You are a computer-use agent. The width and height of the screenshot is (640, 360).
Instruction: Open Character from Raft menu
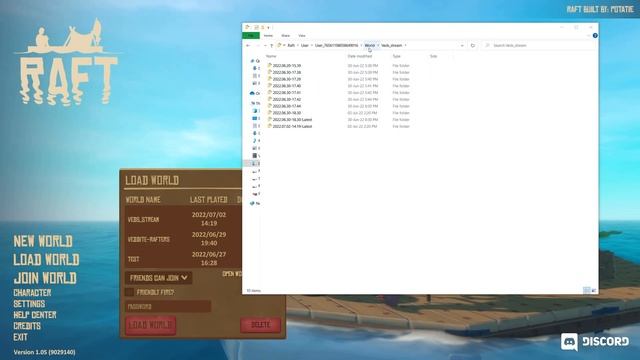[x=32, y=293]
